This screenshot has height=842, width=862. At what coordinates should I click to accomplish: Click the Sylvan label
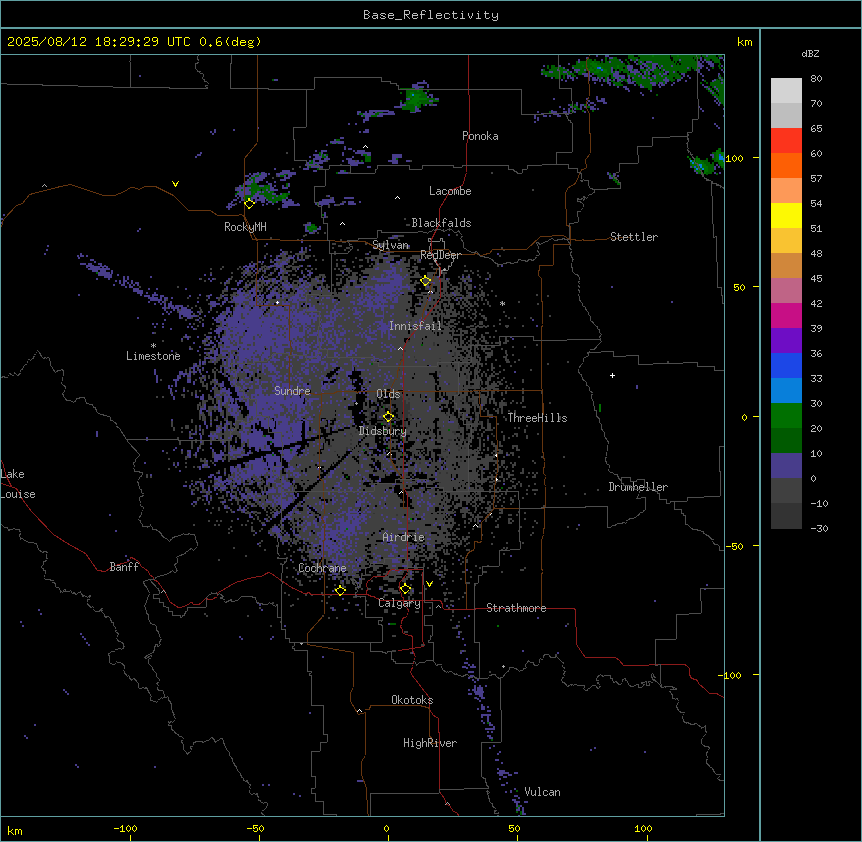click(x=390, y=245)
